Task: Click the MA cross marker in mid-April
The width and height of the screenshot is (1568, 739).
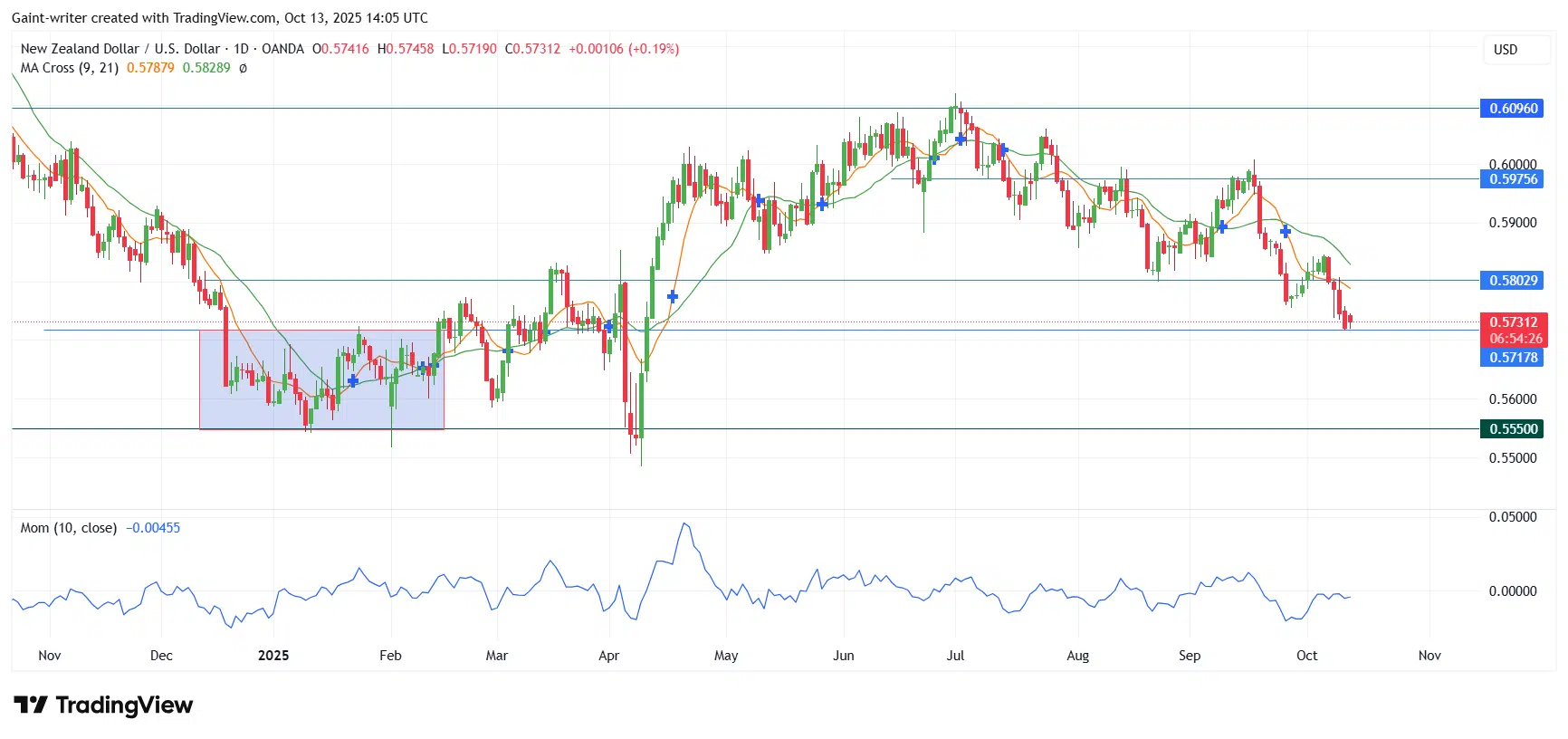Action: tap(673, 296)
